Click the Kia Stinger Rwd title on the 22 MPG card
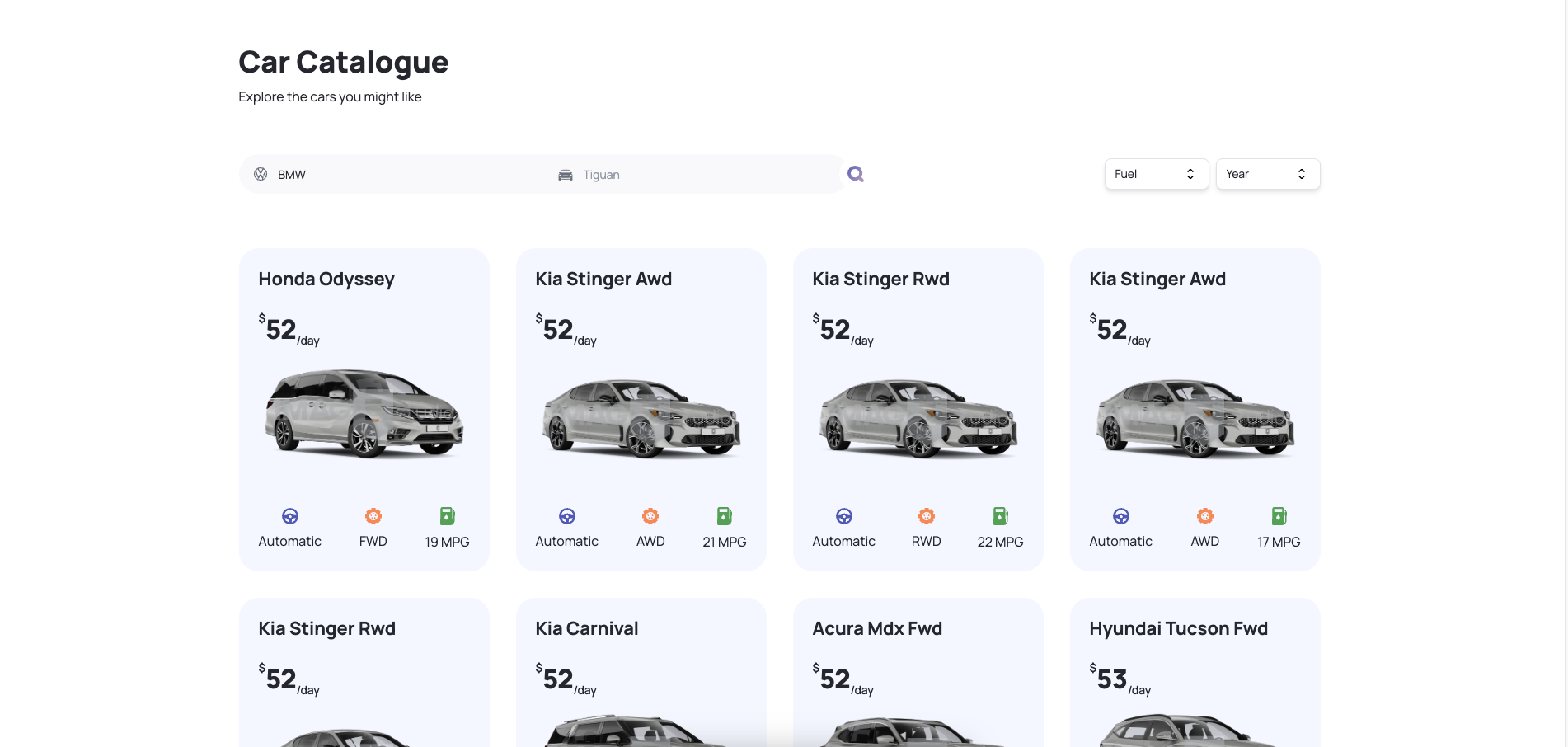Screen dimensions: 1568x747 (x=880, y=280)
